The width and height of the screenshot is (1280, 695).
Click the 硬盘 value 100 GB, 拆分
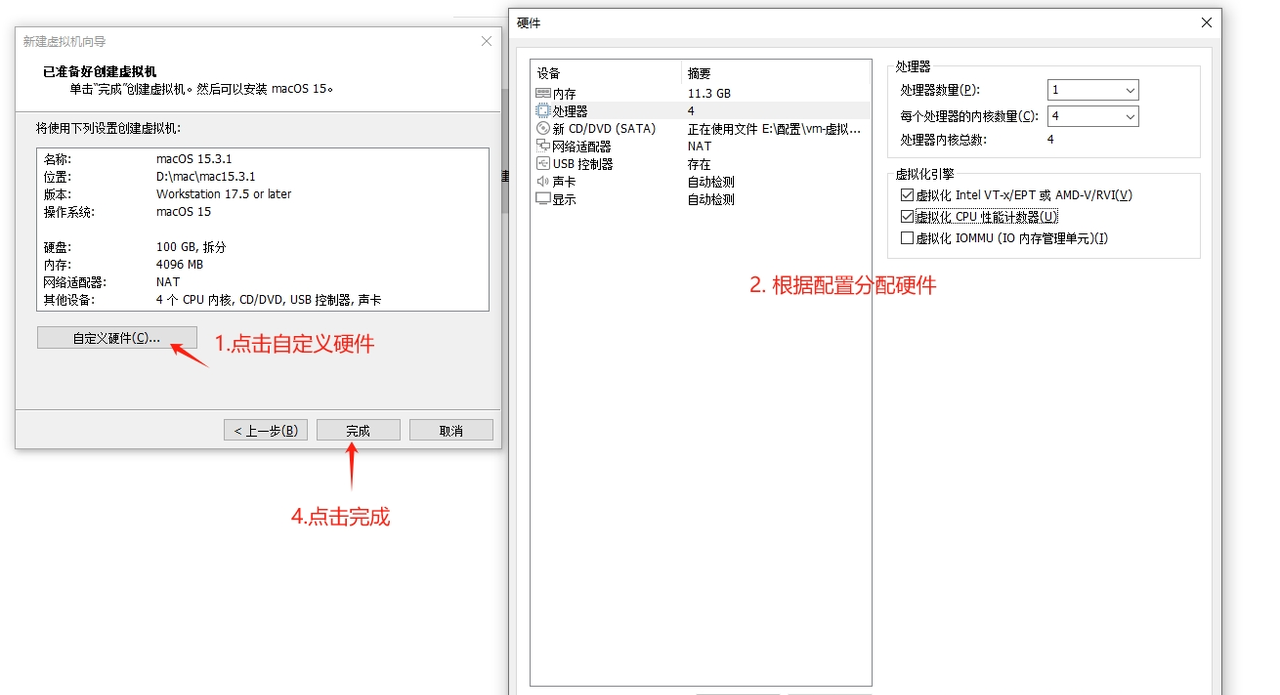pos(190,247)
